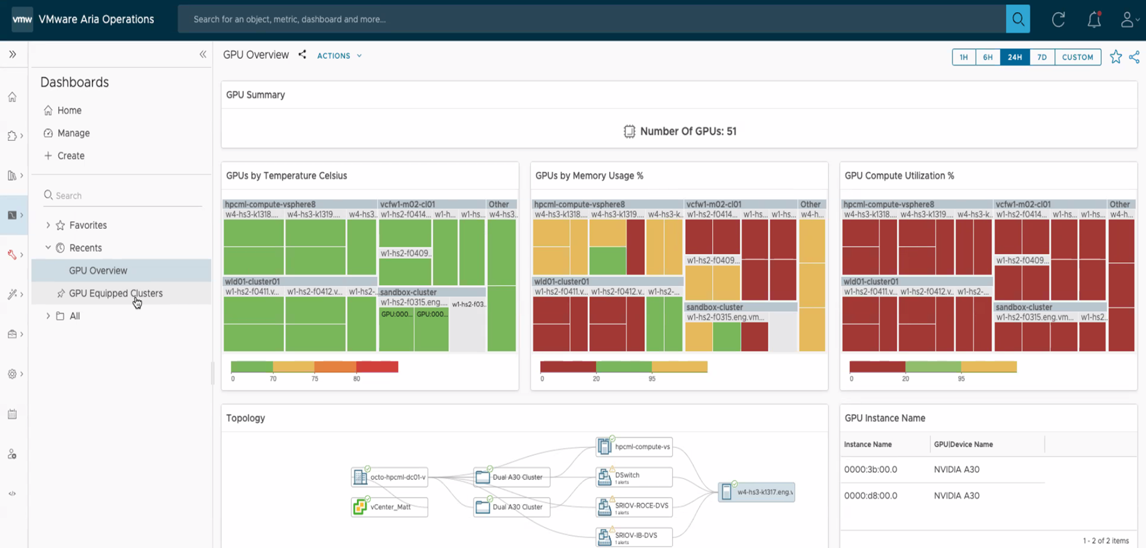Screen dimensions: 1146x548
Task: Refresh the page using the top refresh icon
Action: [1058, 19]
